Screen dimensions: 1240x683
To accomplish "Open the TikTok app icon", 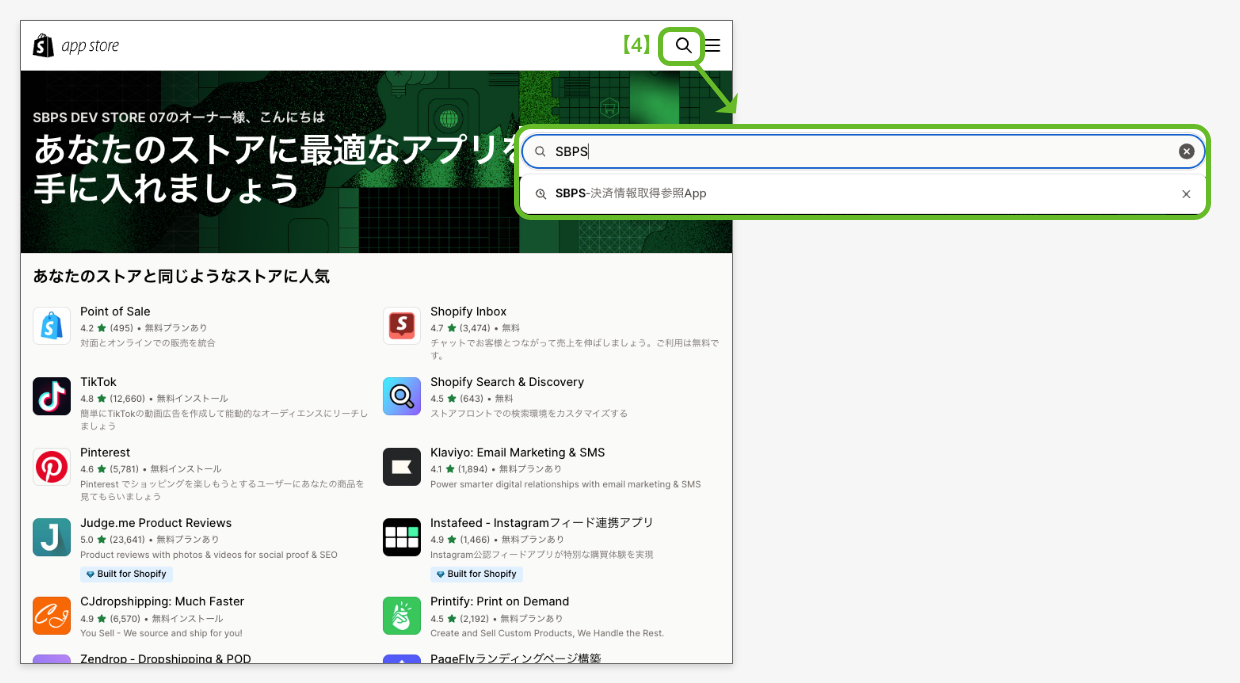I will (52, 396).
